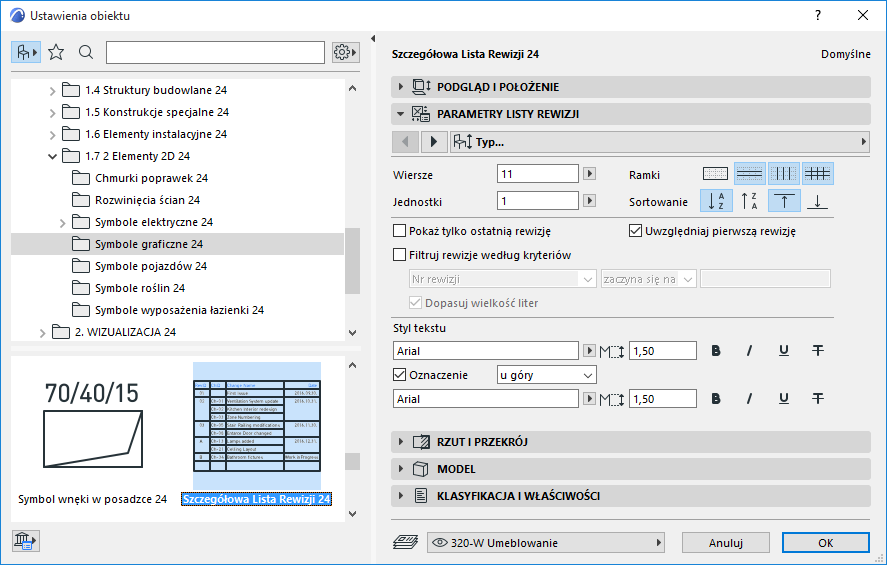
Task: Select Symbole pojazdów 24 folder
Action: click(150, 266)
